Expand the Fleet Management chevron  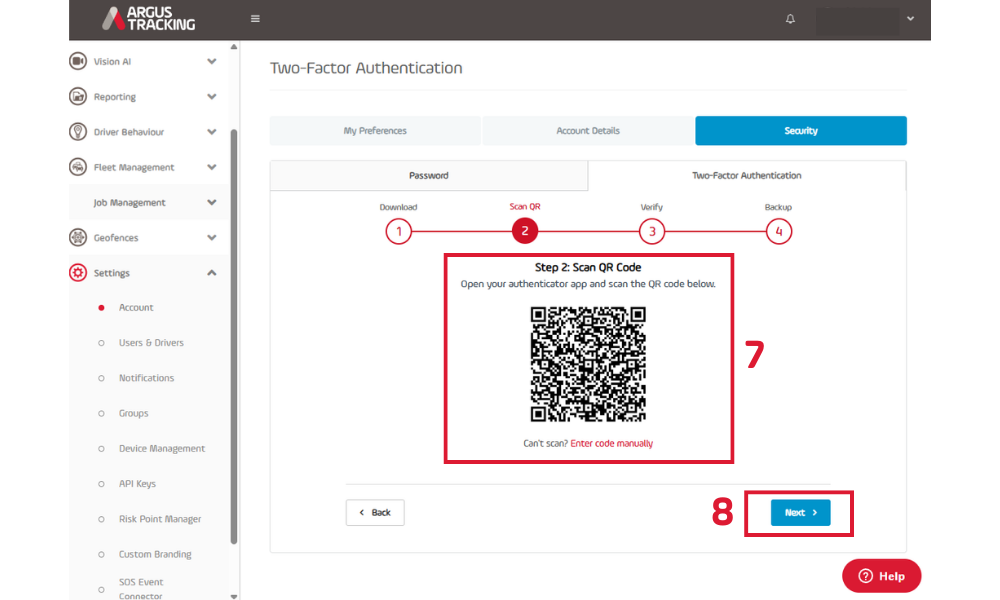click(212, 167)
